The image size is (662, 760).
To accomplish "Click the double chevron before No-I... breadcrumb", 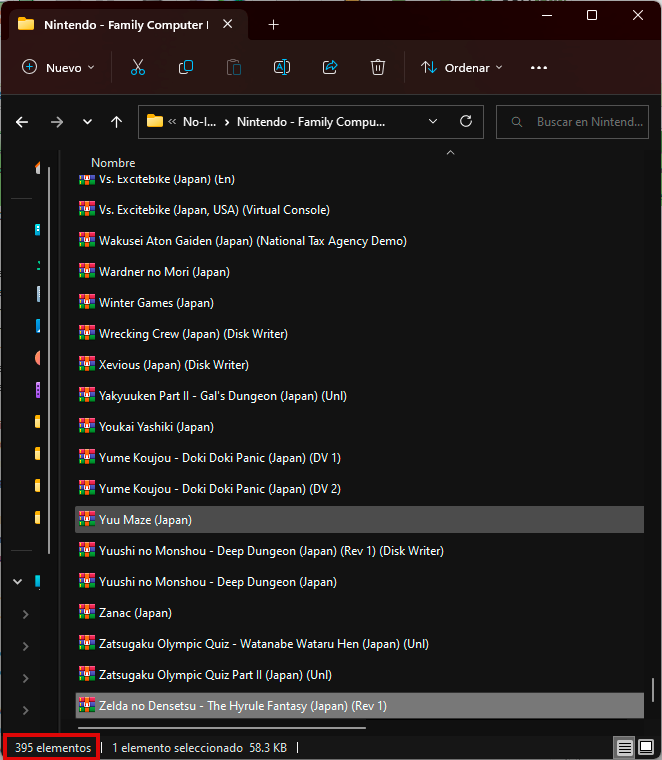I will coord(172,122).
